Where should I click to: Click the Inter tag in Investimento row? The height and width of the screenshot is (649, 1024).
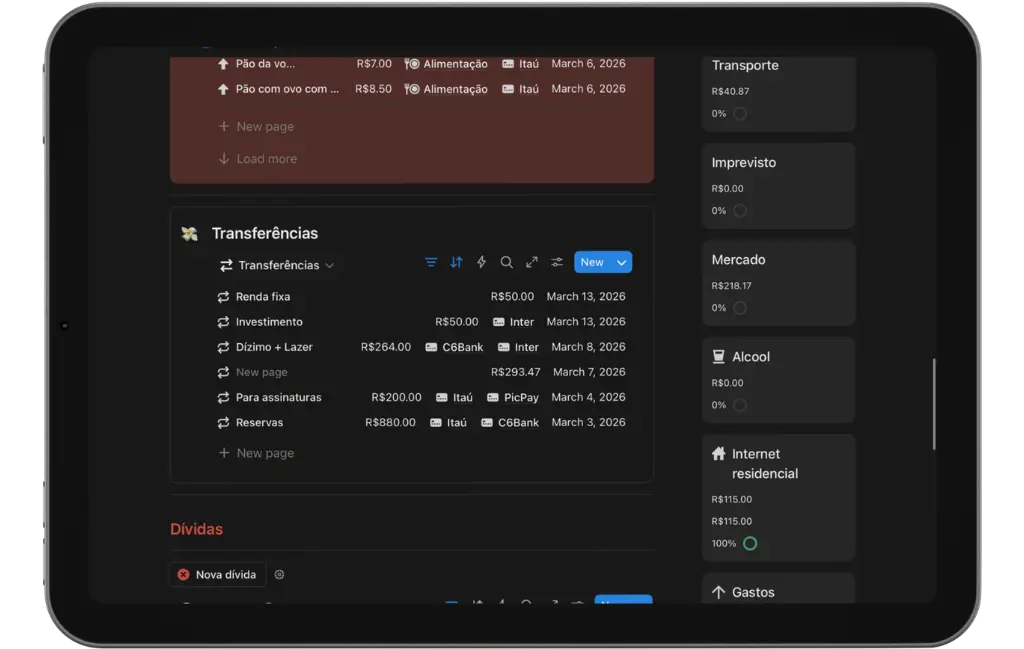tap(513, 322)
